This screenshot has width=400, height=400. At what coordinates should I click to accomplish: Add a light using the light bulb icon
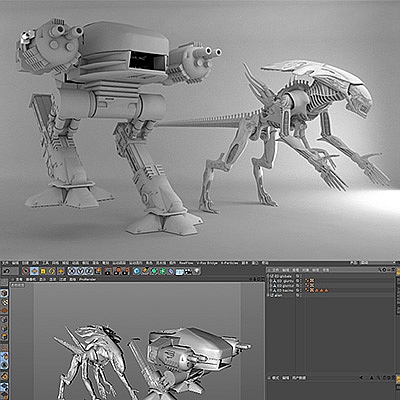(196, 271)
